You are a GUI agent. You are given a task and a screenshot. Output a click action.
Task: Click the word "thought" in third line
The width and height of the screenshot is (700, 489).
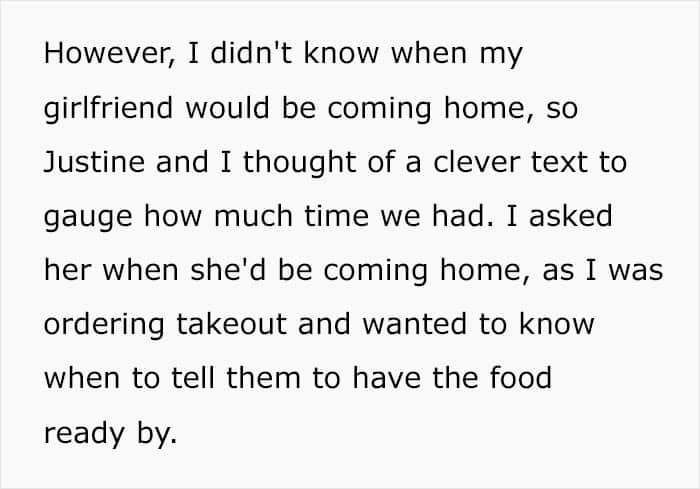click(x=299, y=163)
